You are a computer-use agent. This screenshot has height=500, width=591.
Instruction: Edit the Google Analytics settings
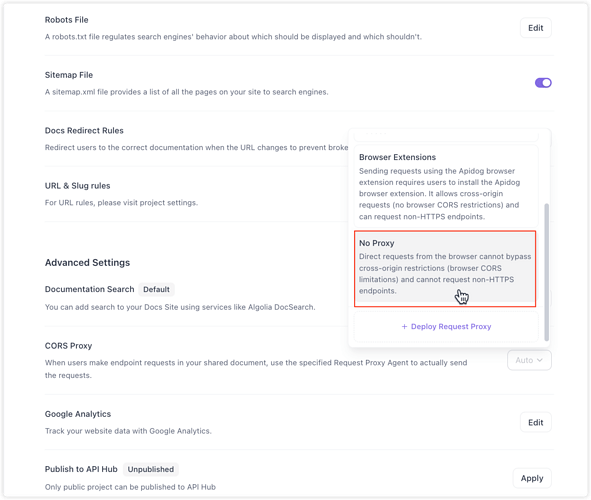point(535,422)
